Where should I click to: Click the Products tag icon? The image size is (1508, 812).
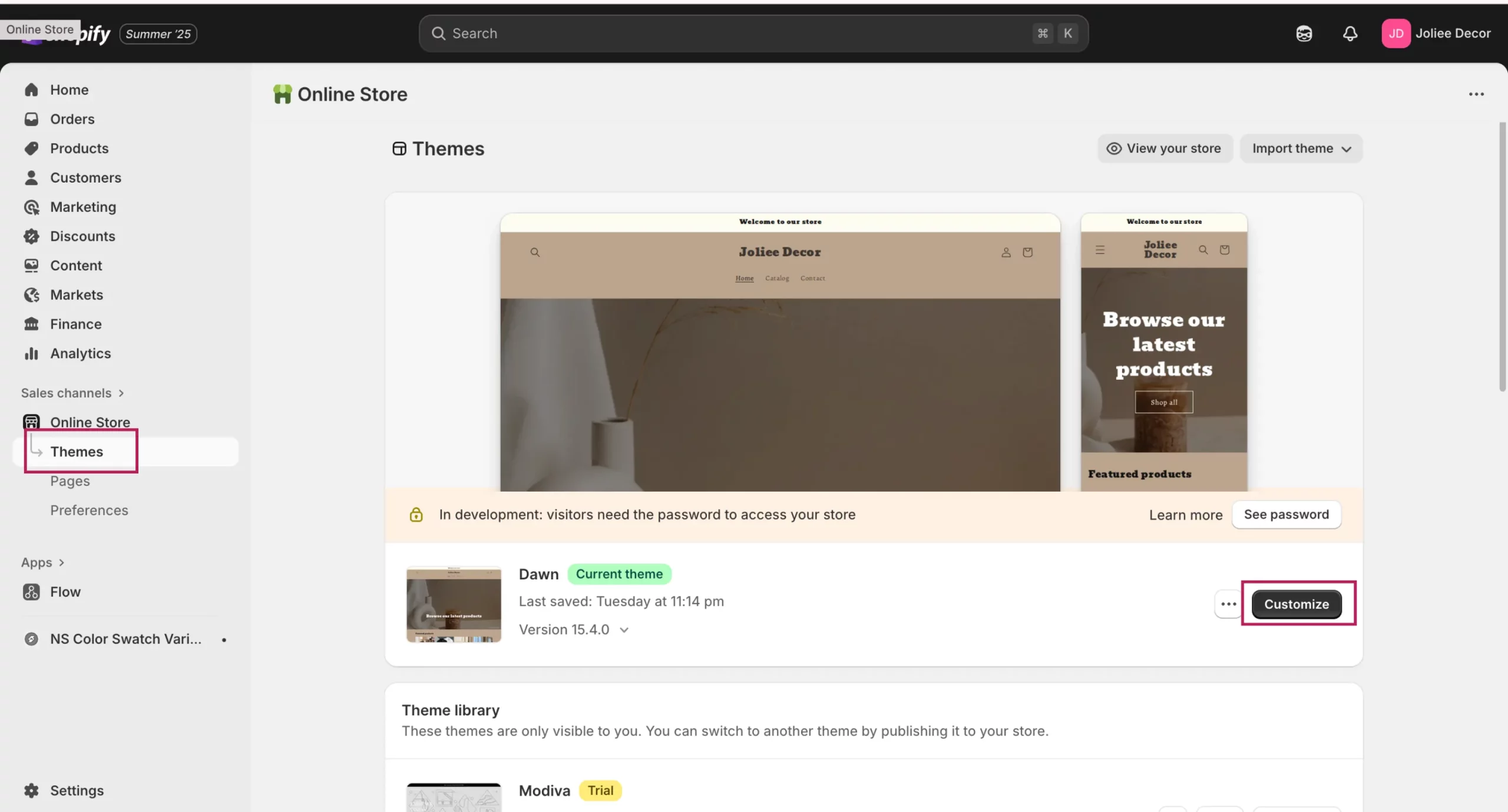[x=31, y=148]
